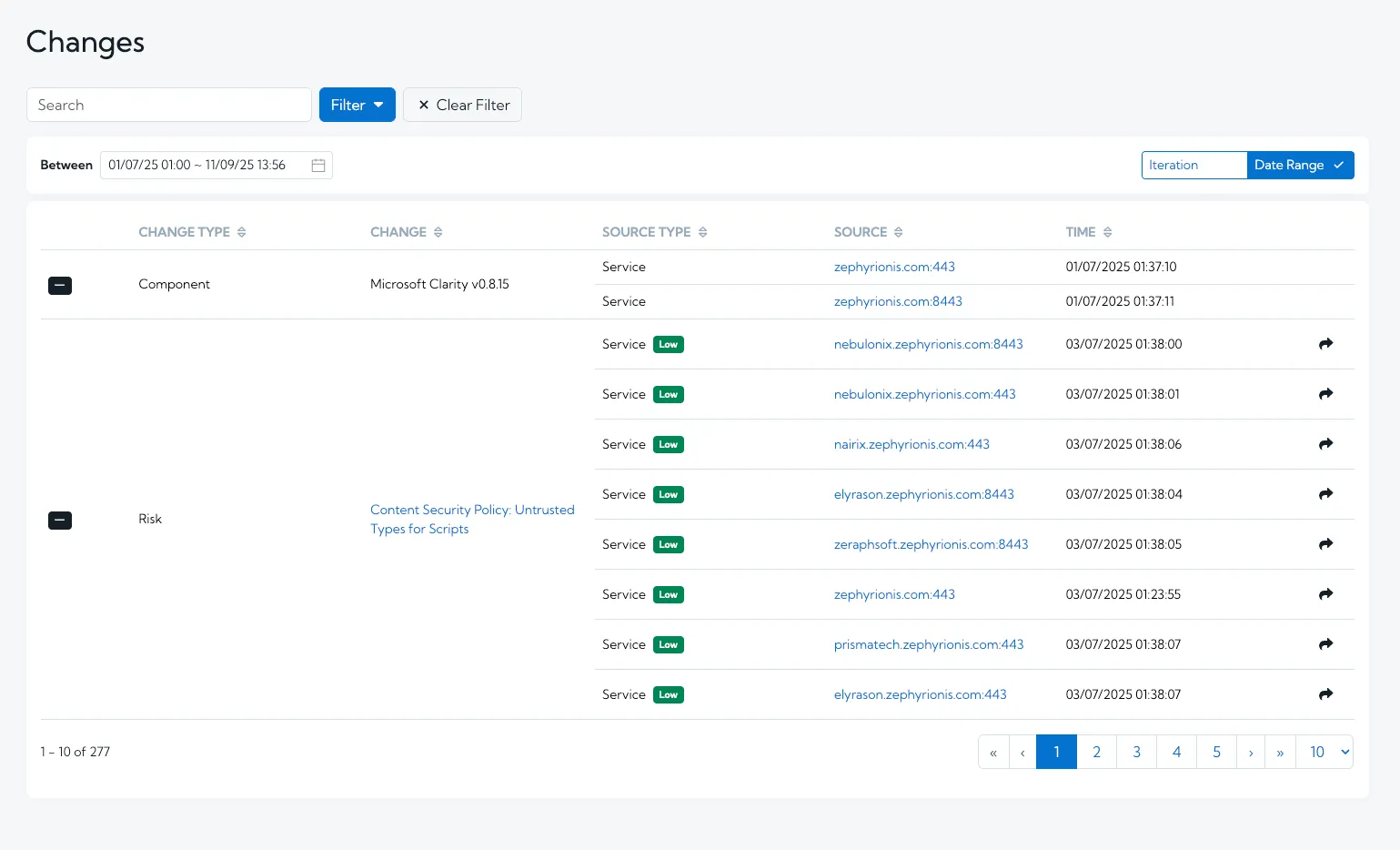Clear the applied filter
Viewport: 1400px width, 850px height.
click(463, 105)
